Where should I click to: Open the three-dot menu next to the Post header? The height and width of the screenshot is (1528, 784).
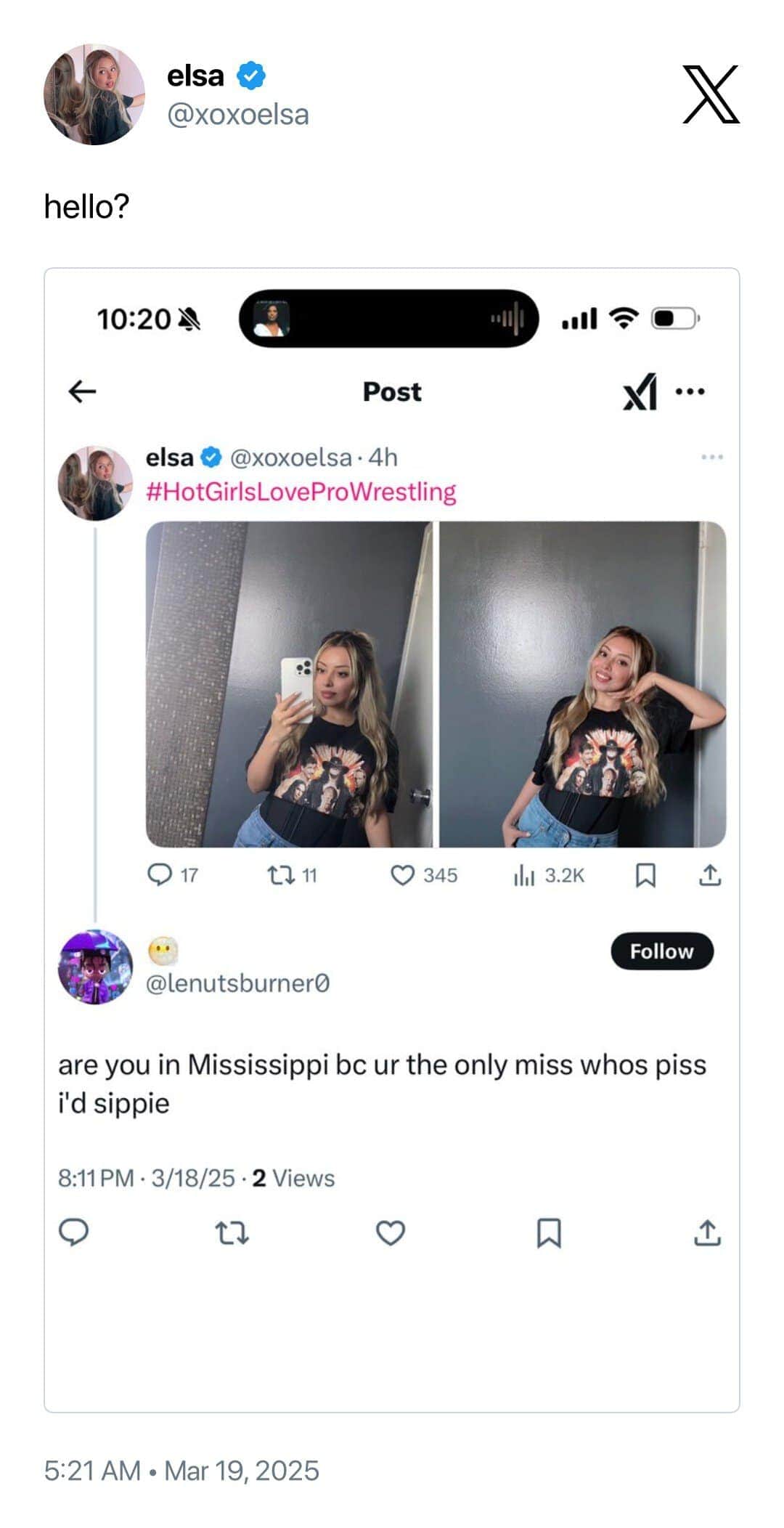coord(690,390)
